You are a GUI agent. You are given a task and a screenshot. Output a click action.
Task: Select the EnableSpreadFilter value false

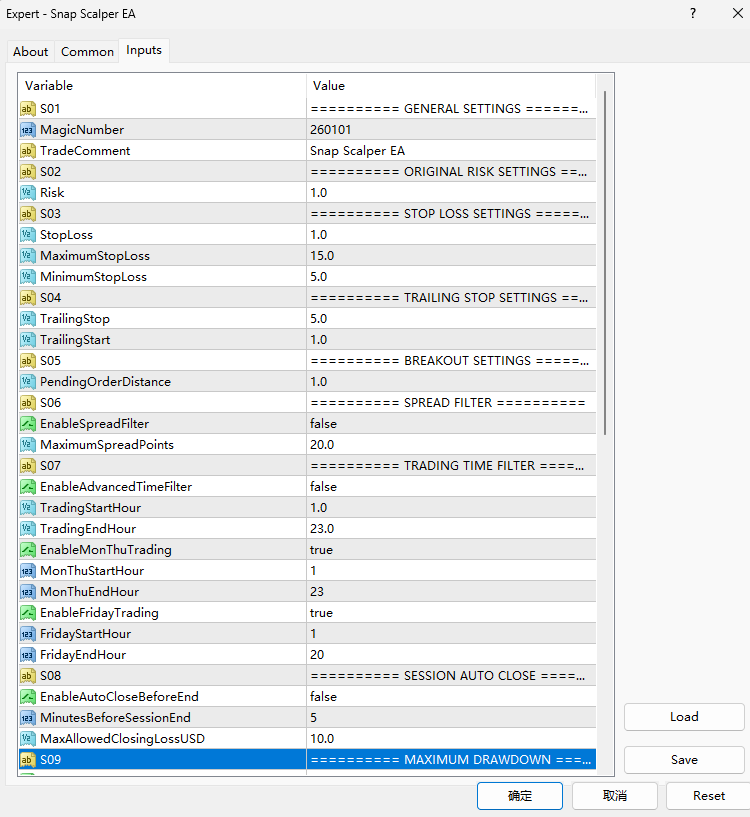[323, 424]
